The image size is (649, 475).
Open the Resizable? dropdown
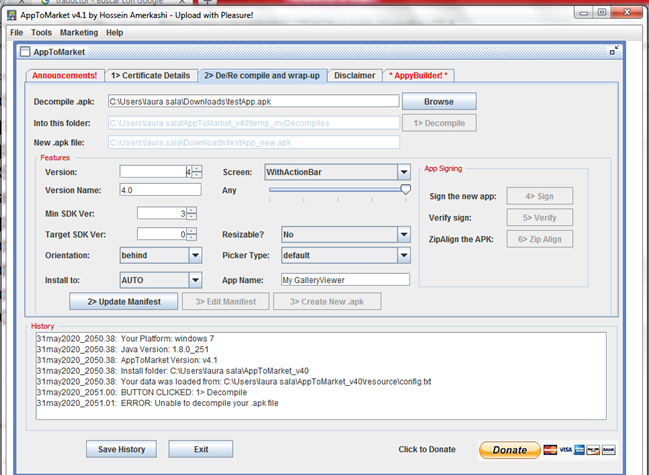[403, 234]
